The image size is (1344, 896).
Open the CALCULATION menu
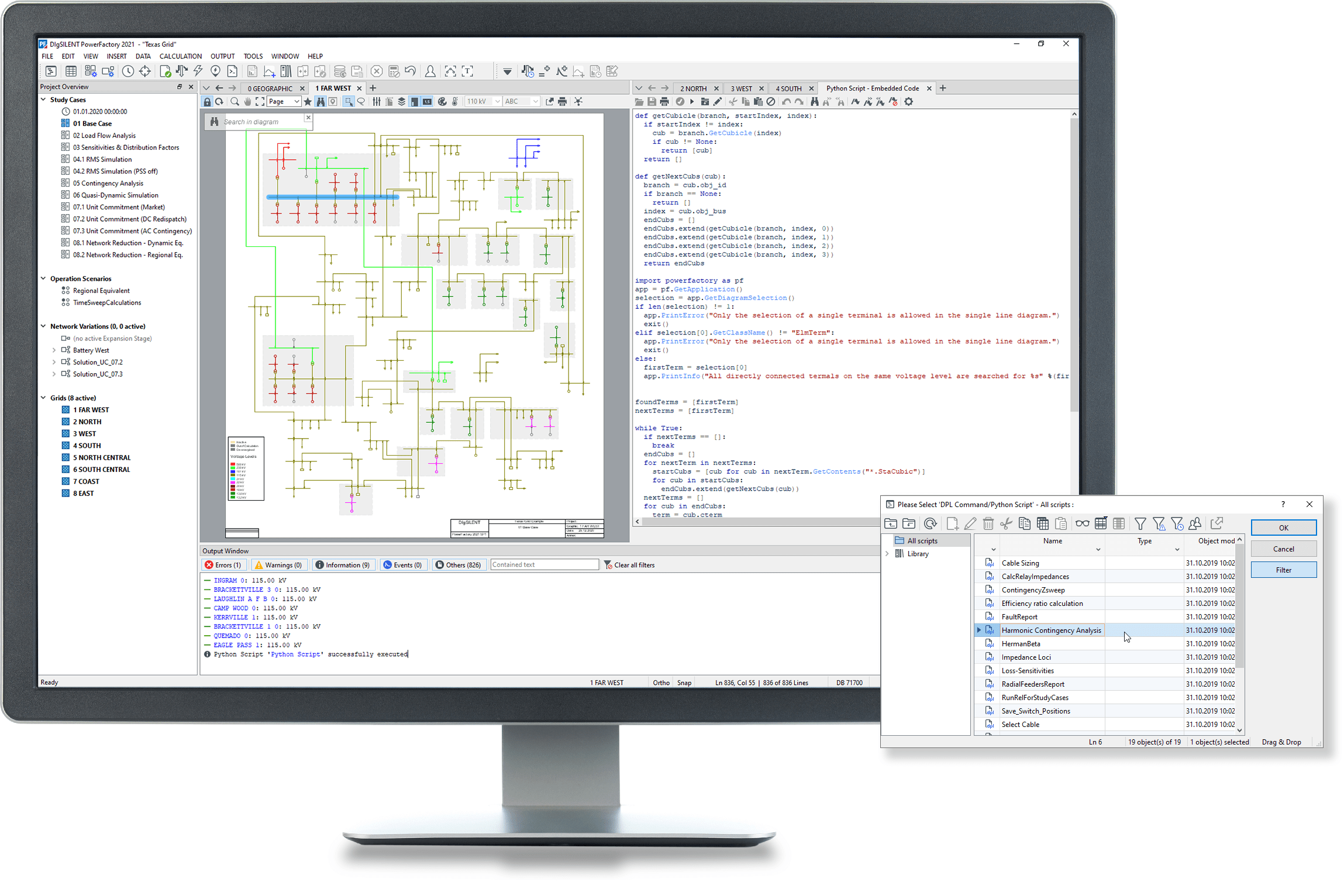[x=180, y=56]
